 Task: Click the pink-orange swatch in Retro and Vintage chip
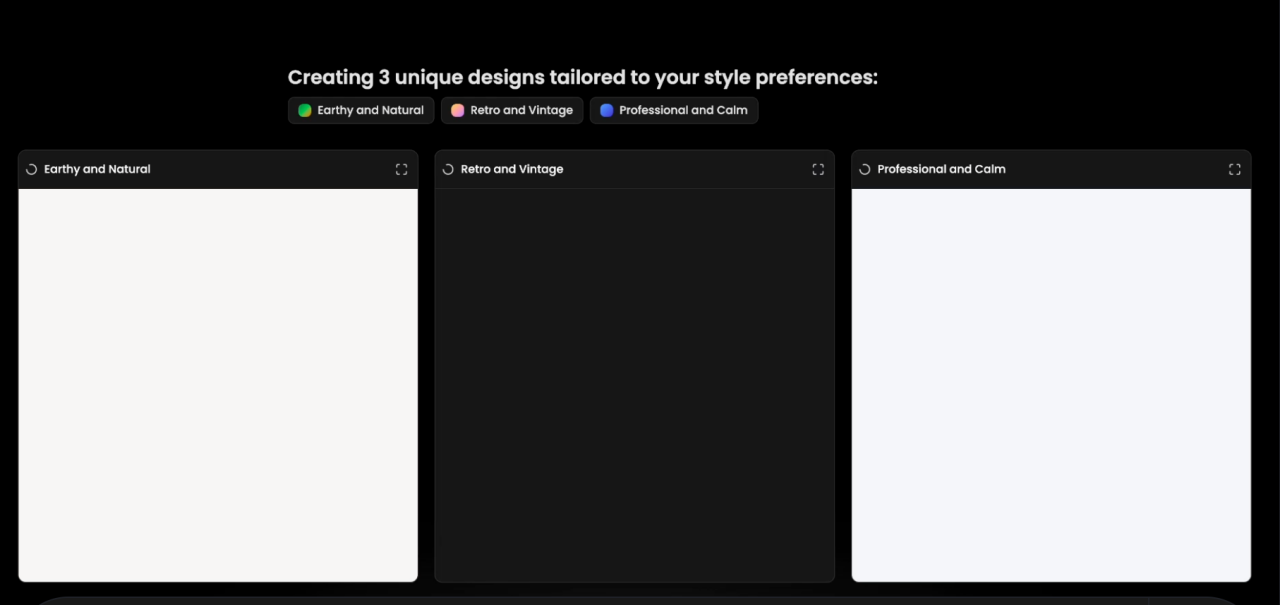458,110
